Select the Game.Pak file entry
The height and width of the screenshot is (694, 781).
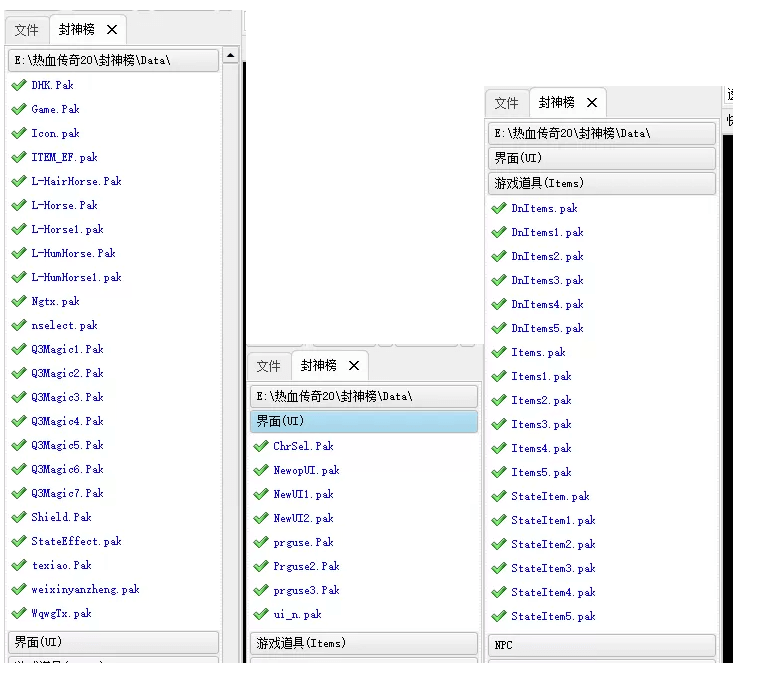[x=55, y=109]
